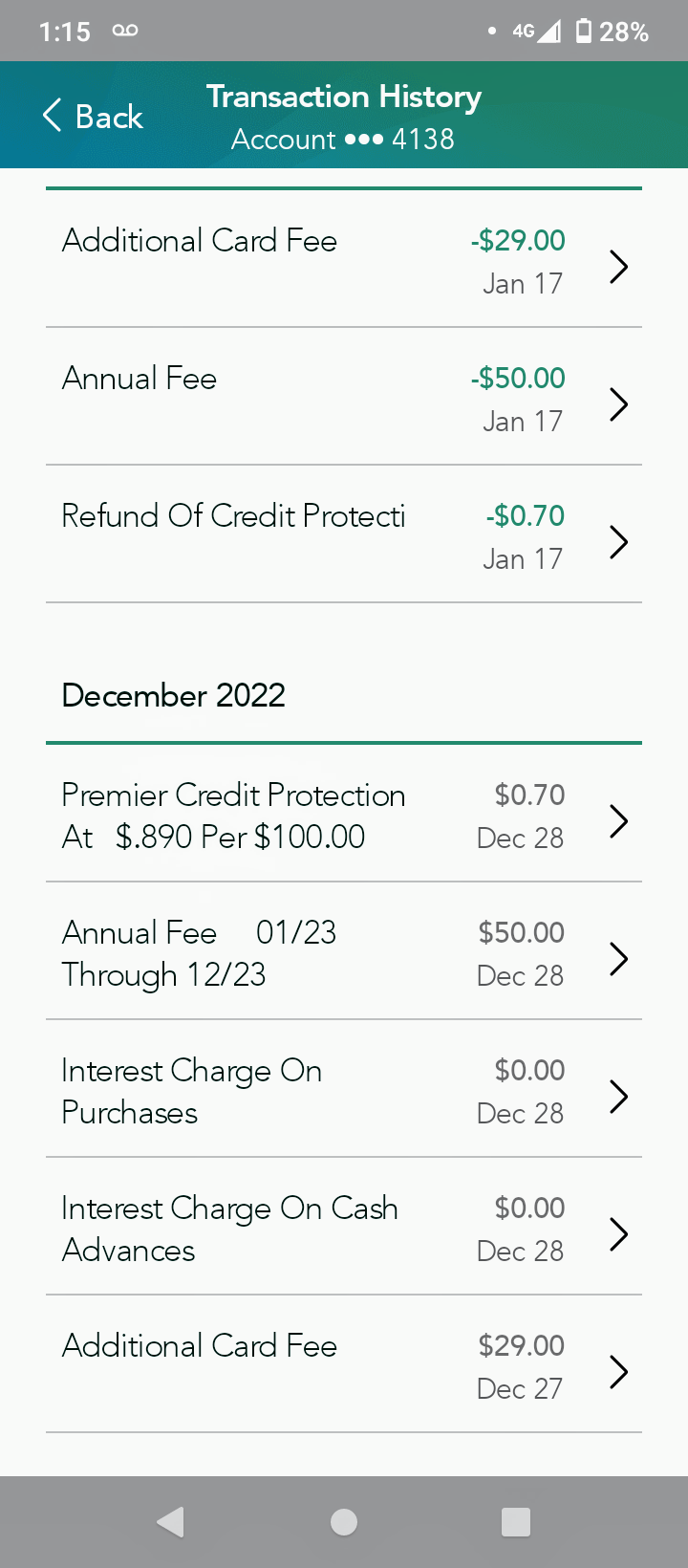Image resolution: width=688 pixels, height=1568 pixels.
Task: Tap chevron for Annual Fee 01/23 Through 12/23
Action: coord(618,958)
